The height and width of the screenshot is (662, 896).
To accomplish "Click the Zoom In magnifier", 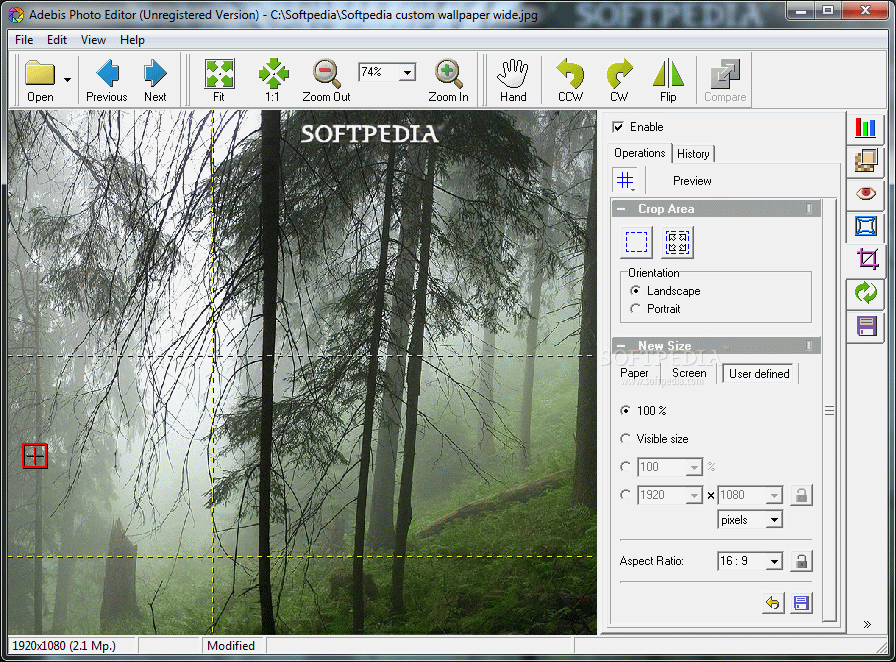I will (448, 80).
